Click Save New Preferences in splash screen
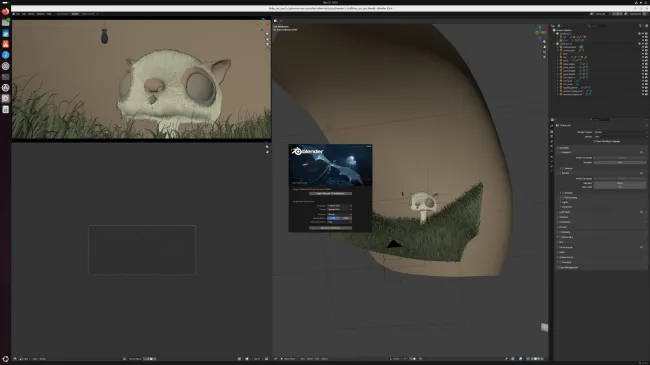650x365 pixels. 330,228
